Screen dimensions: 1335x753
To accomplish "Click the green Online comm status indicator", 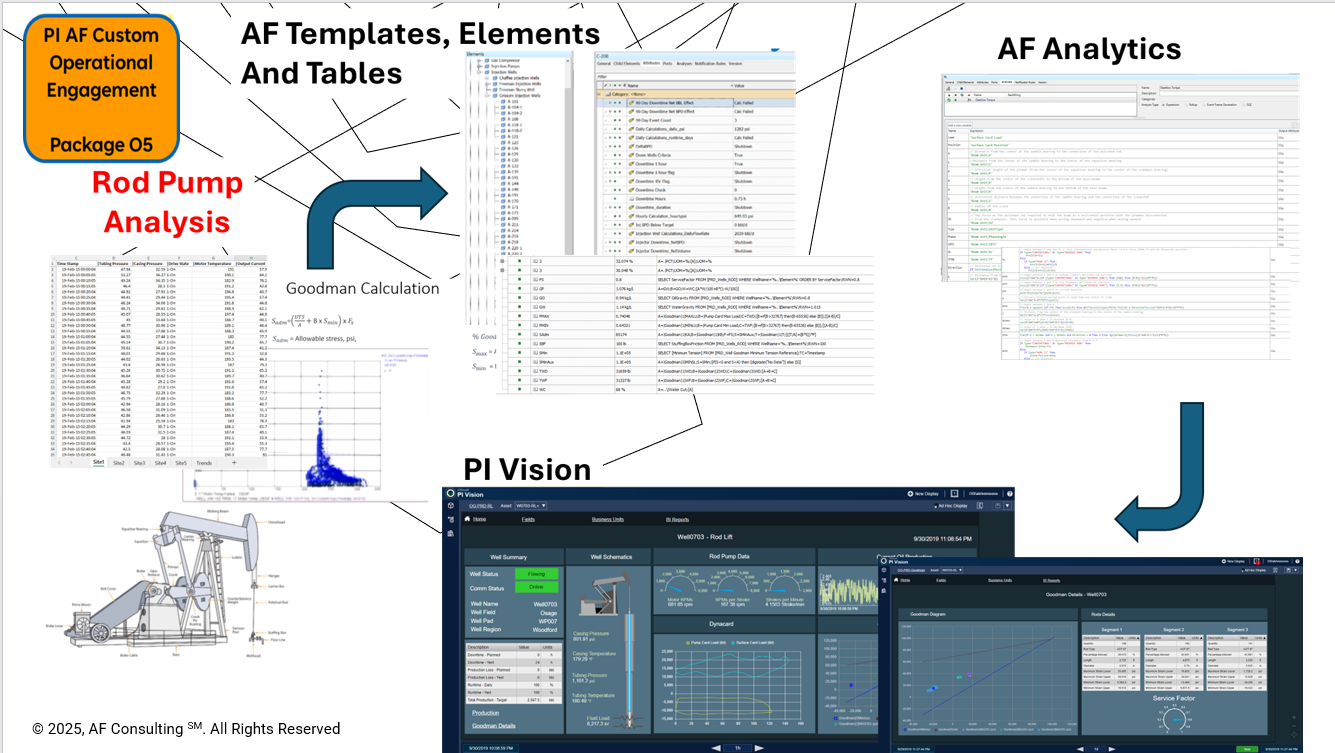I will tap(536, 587).
